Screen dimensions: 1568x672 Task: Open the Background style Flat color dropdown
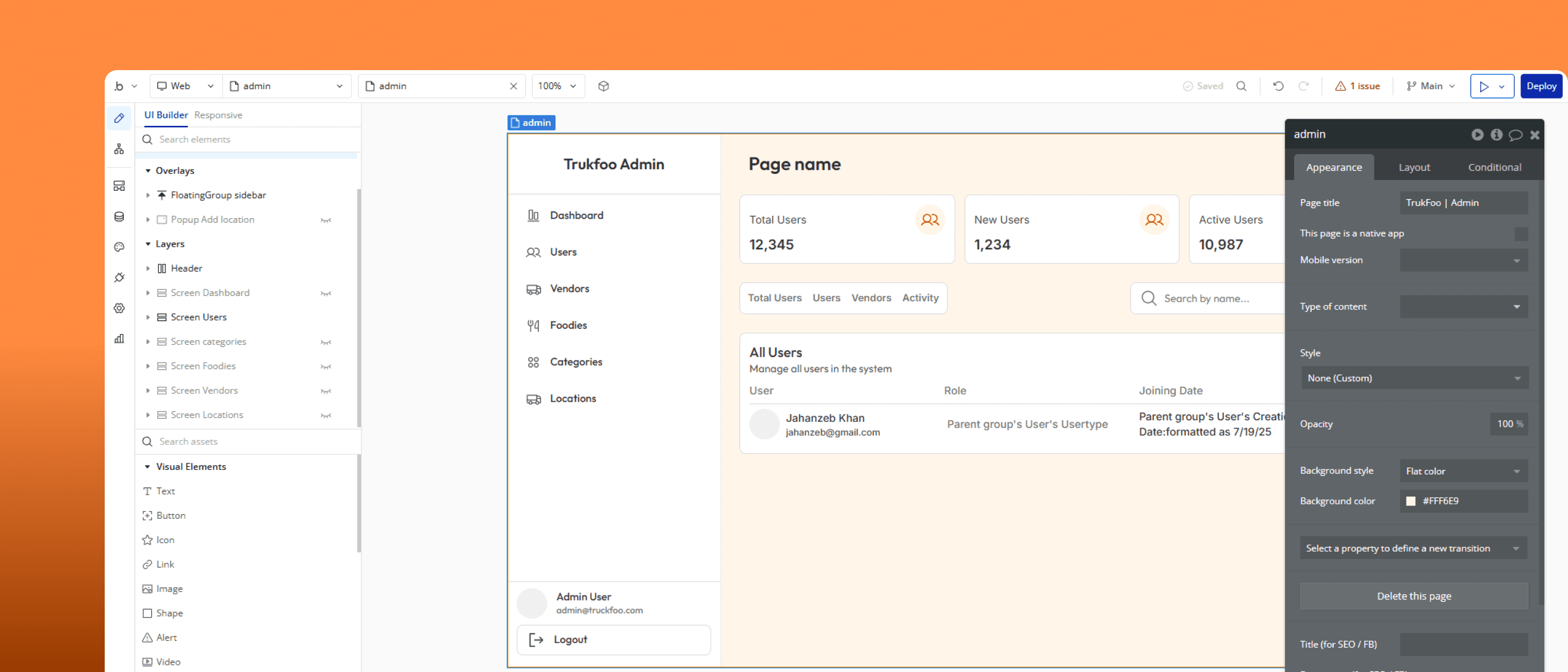tap(1463, 471)
